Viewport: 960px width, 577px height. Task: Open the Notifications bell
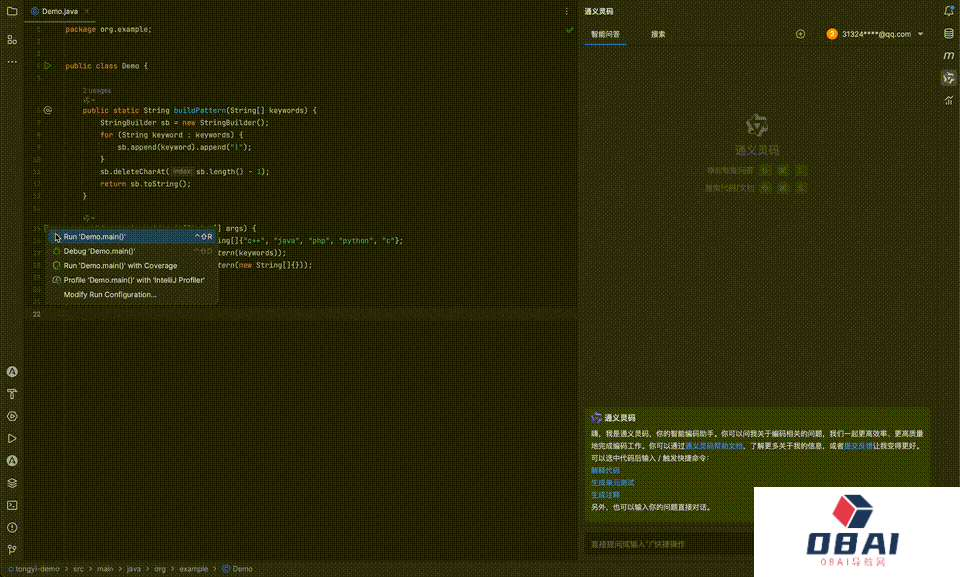tap(948, 12)
